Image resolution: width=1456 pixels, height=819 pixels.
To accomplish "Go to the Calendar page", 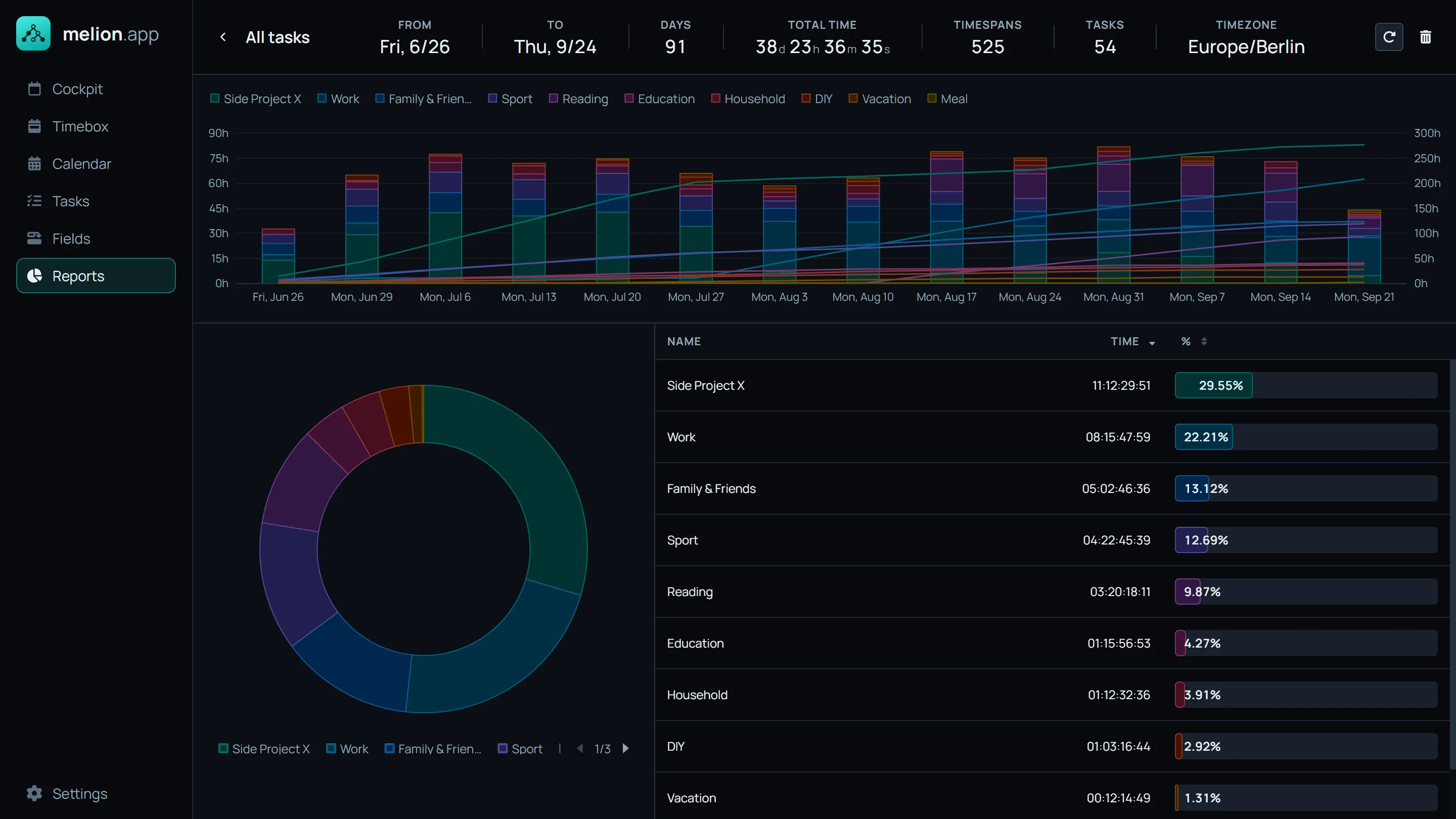I will tap(96, 163).
